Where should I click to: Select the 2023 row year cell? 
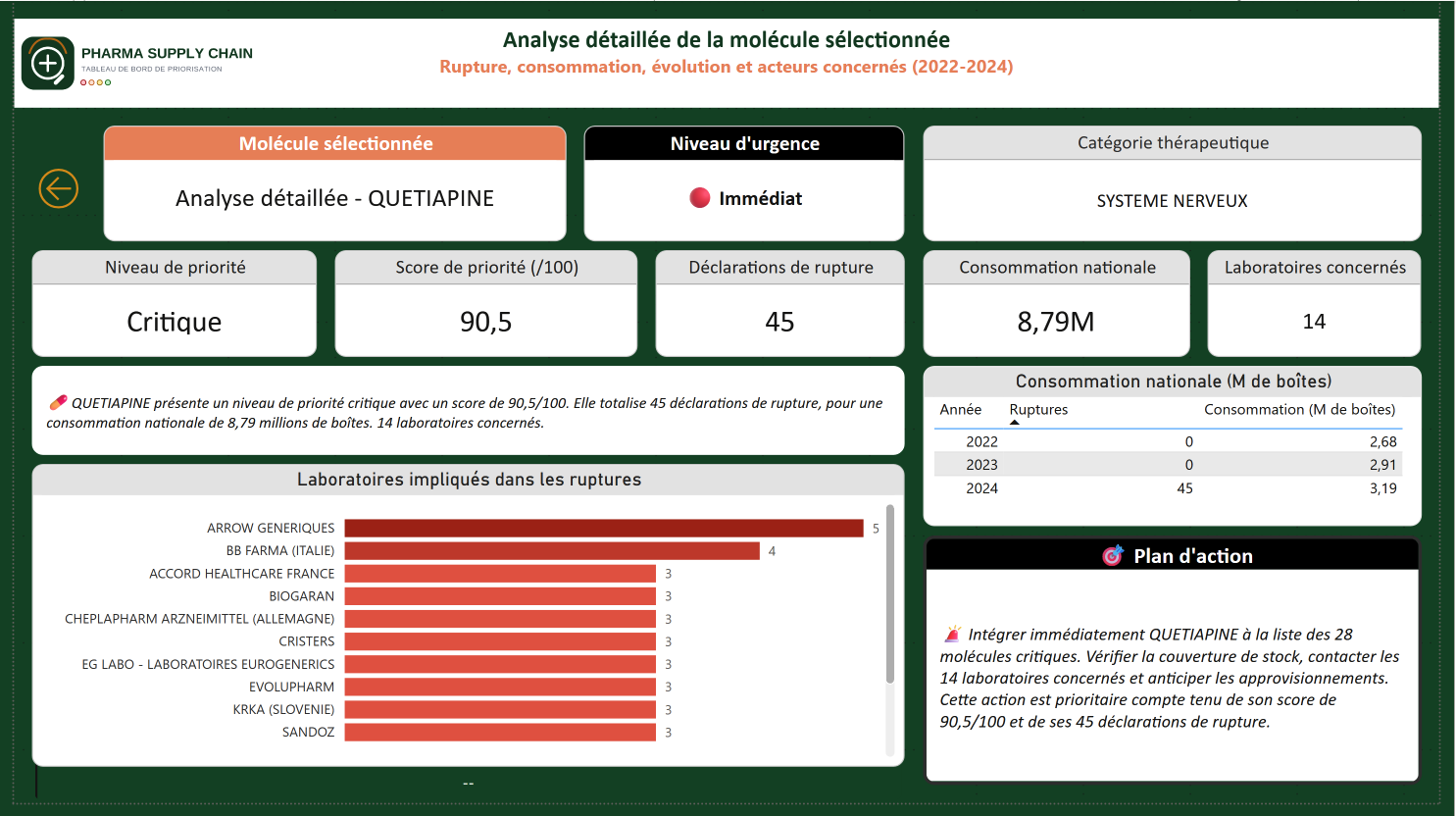981,465
